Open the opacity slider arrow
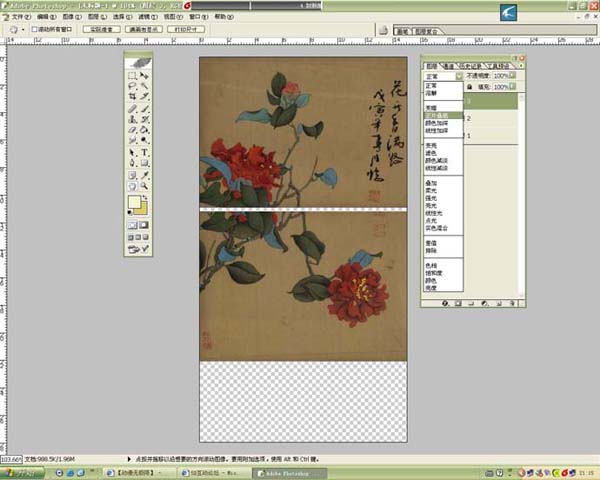600x480 pixels. point(512,75)
